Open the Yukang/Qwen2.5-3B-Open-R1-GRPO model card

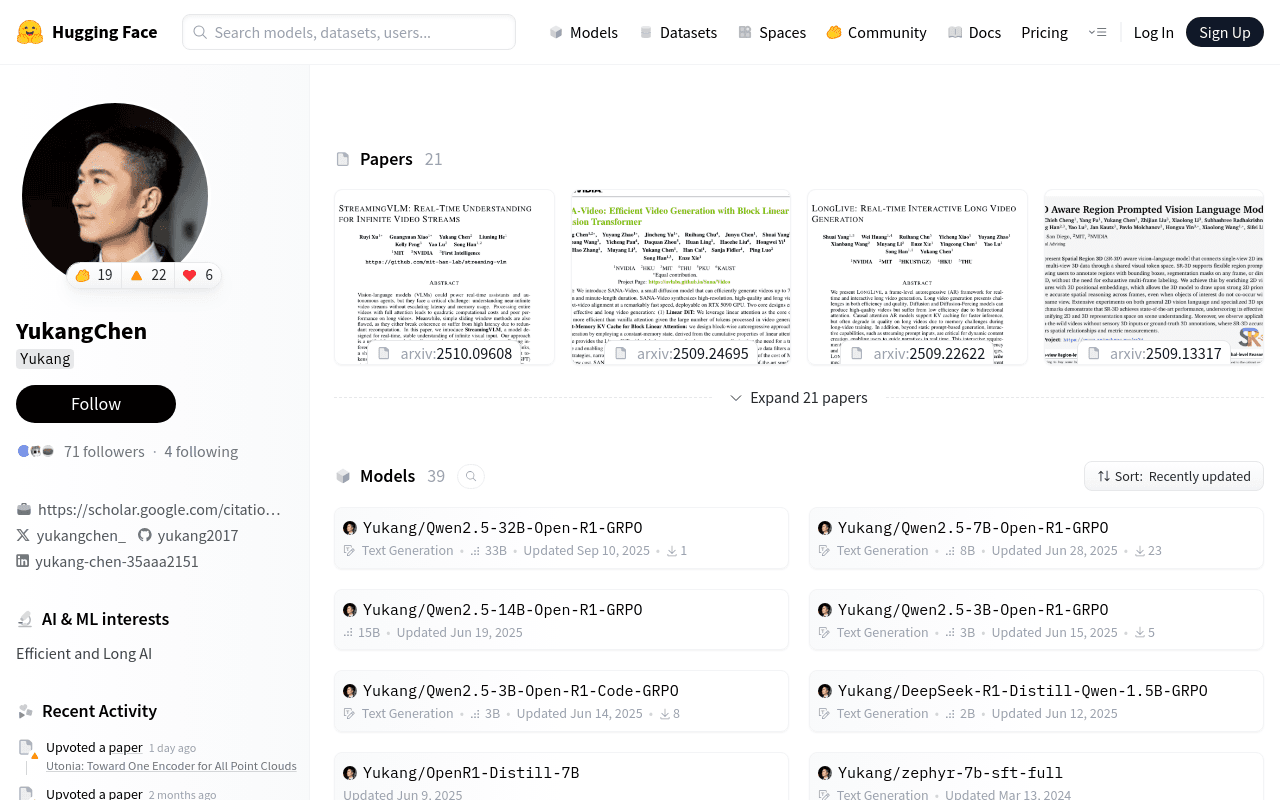[1036, 620]
